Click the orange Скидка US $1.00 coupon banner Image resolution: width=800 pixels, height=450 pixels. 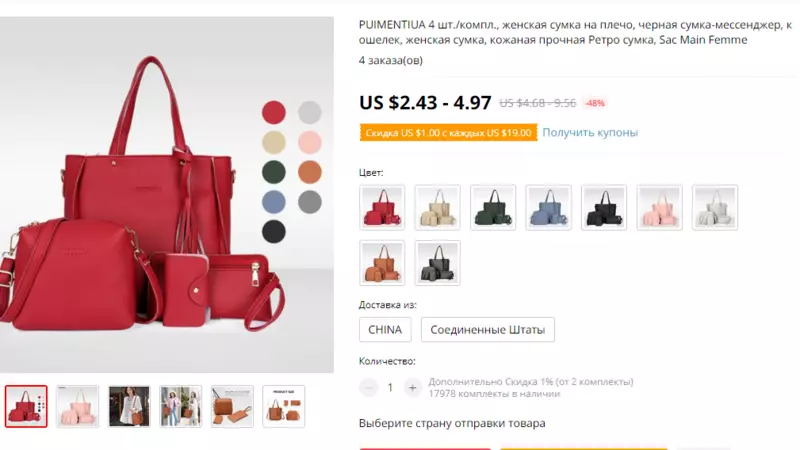point(448,133)
